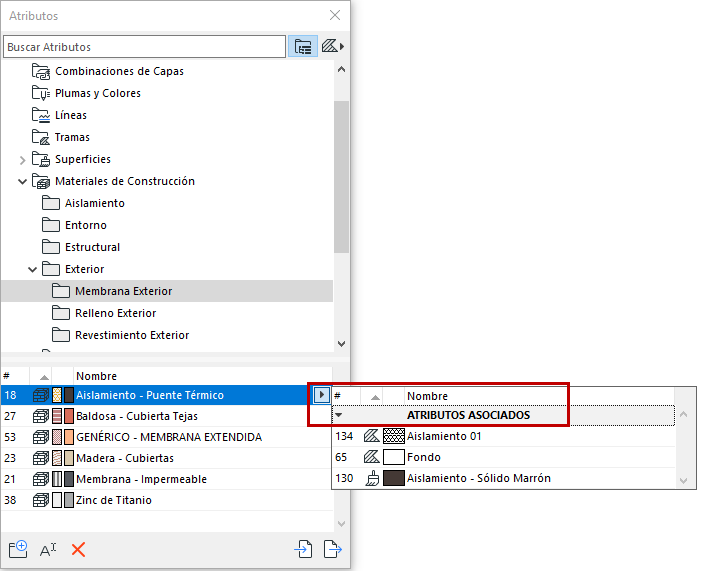Select the Entorno subfolder
The width and height of the screenshot is (701, 571).
tap(85, 225)
